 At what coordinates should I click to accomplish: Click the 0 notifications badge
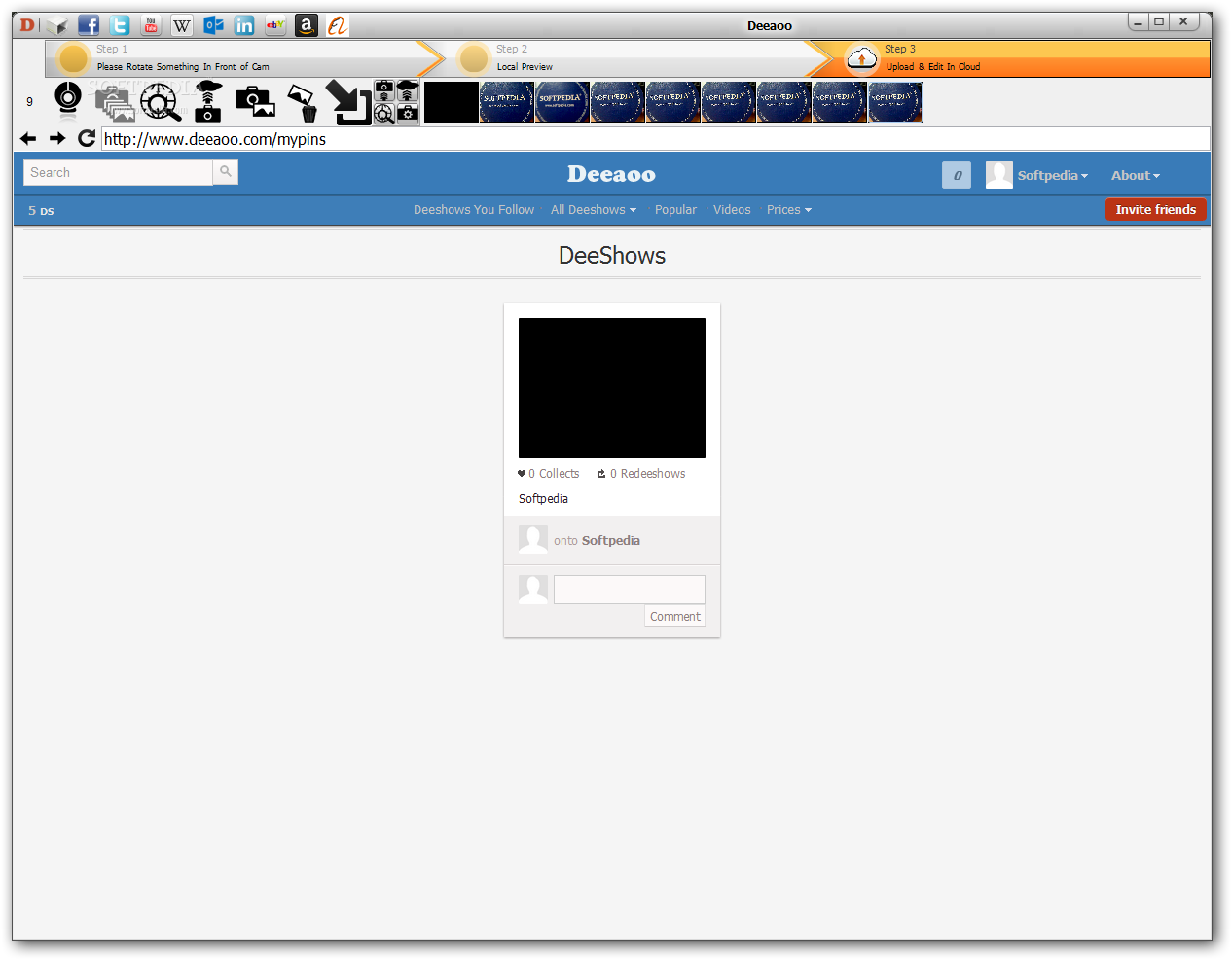tap(957, 175)
